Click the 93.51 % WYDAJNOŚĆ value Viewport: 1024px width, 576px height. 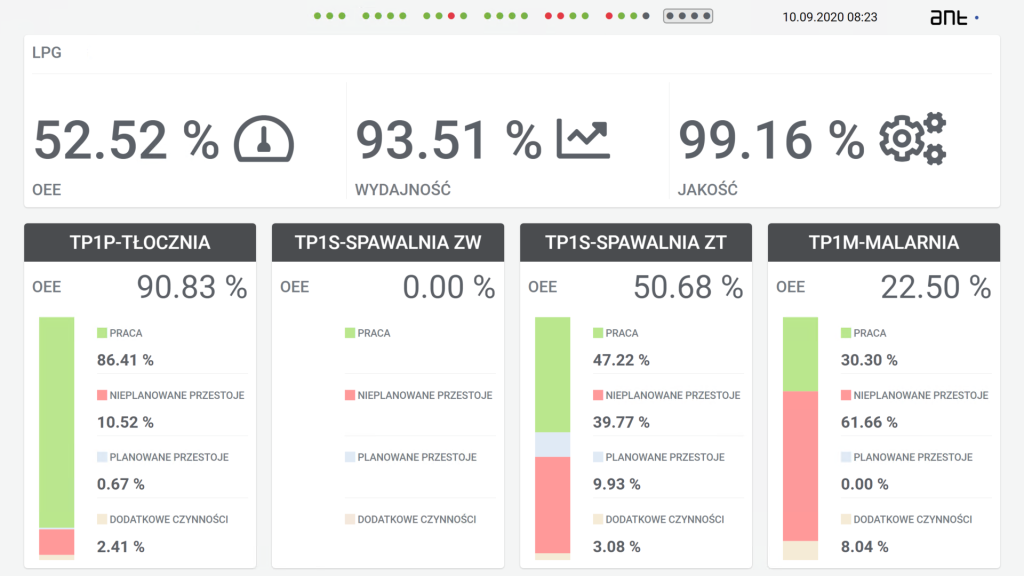pyautogui.click(x=449, y=140)
